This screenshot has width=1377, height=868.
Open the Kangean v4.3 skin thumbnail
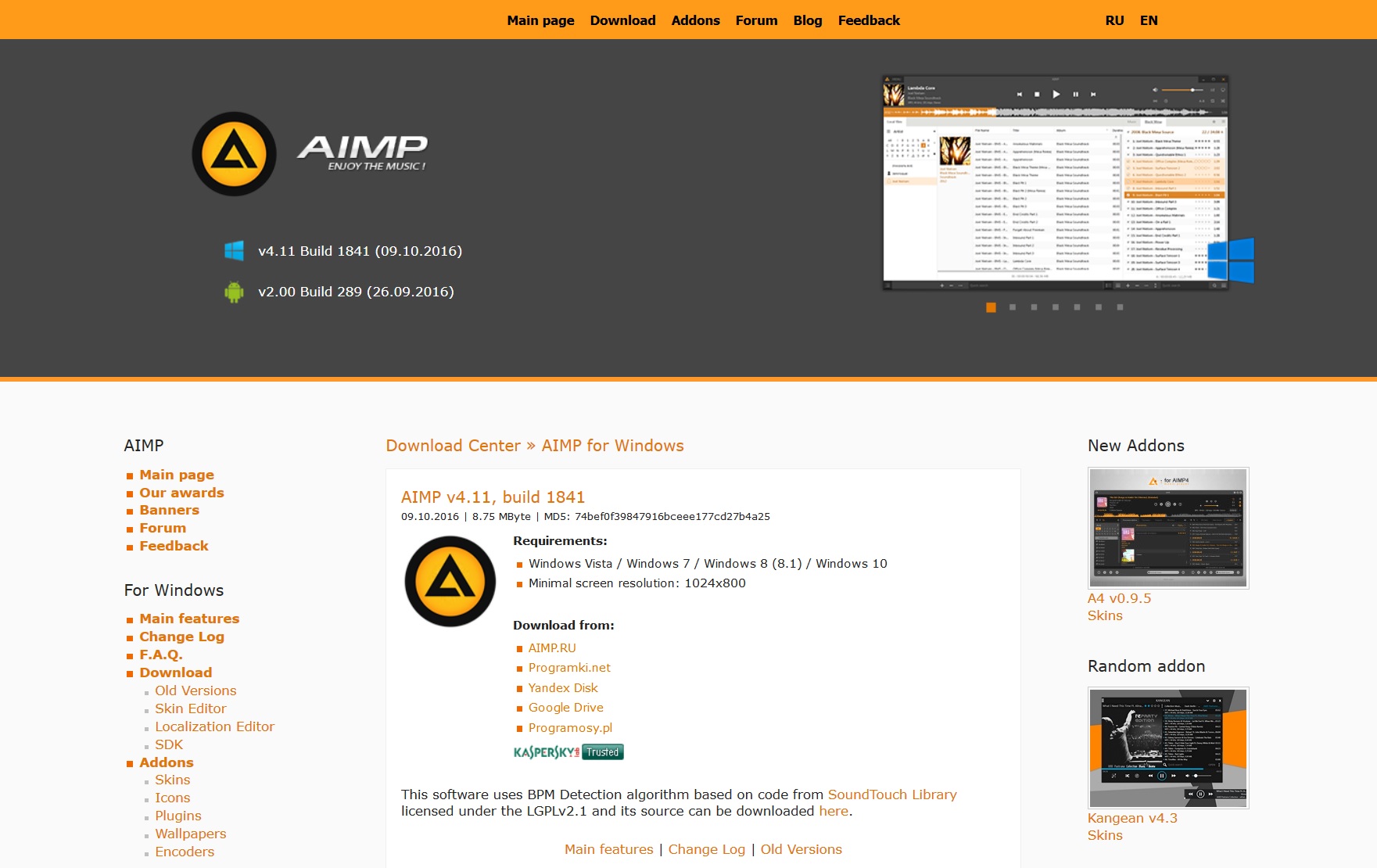[x=1168, y=748]
